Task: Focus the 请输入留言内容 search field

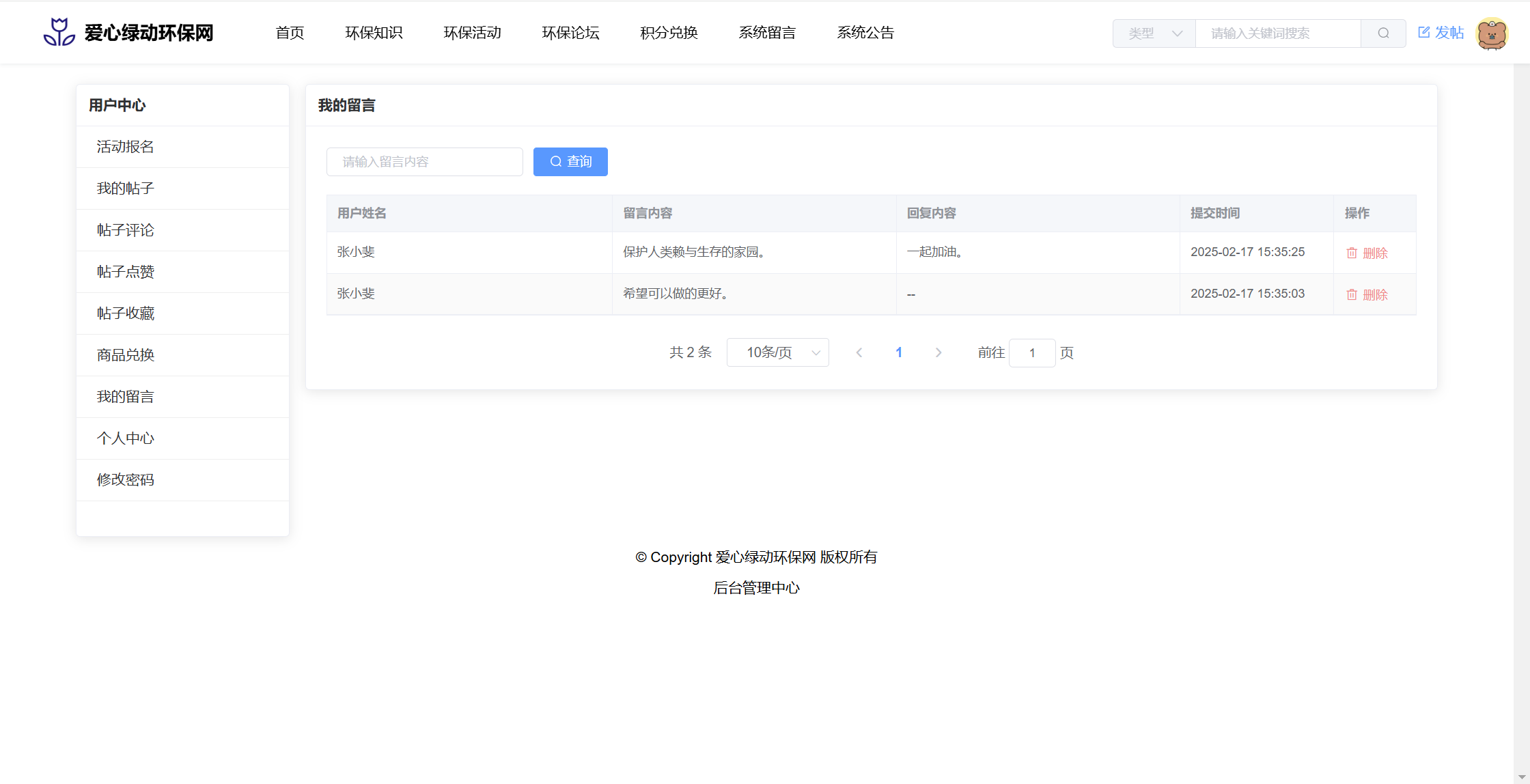Action: click(424, 162)
